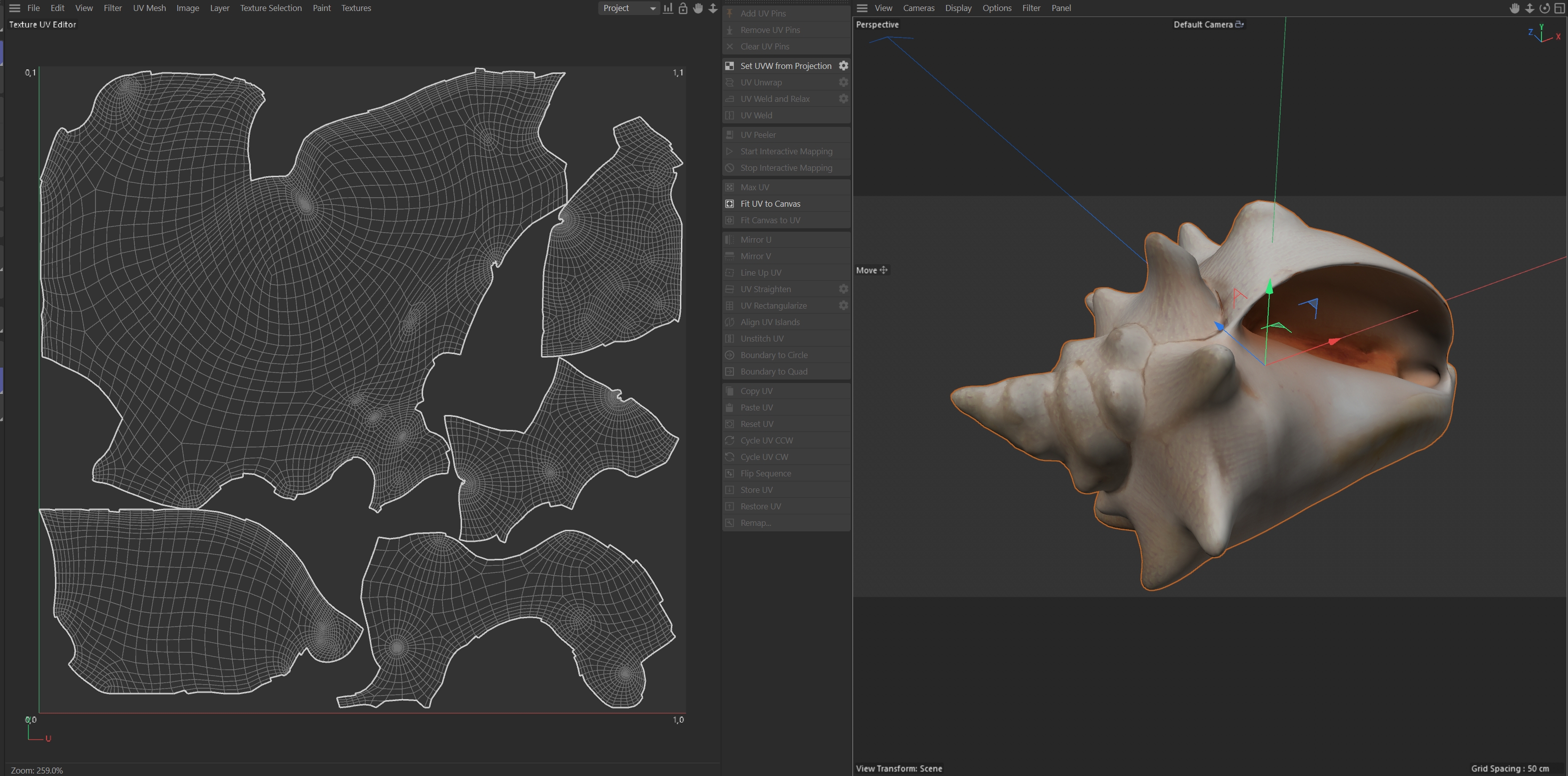Screen dimensions: 1568x776
Task: Open UV editor hamburger menu
Action: tap(14, 8)
